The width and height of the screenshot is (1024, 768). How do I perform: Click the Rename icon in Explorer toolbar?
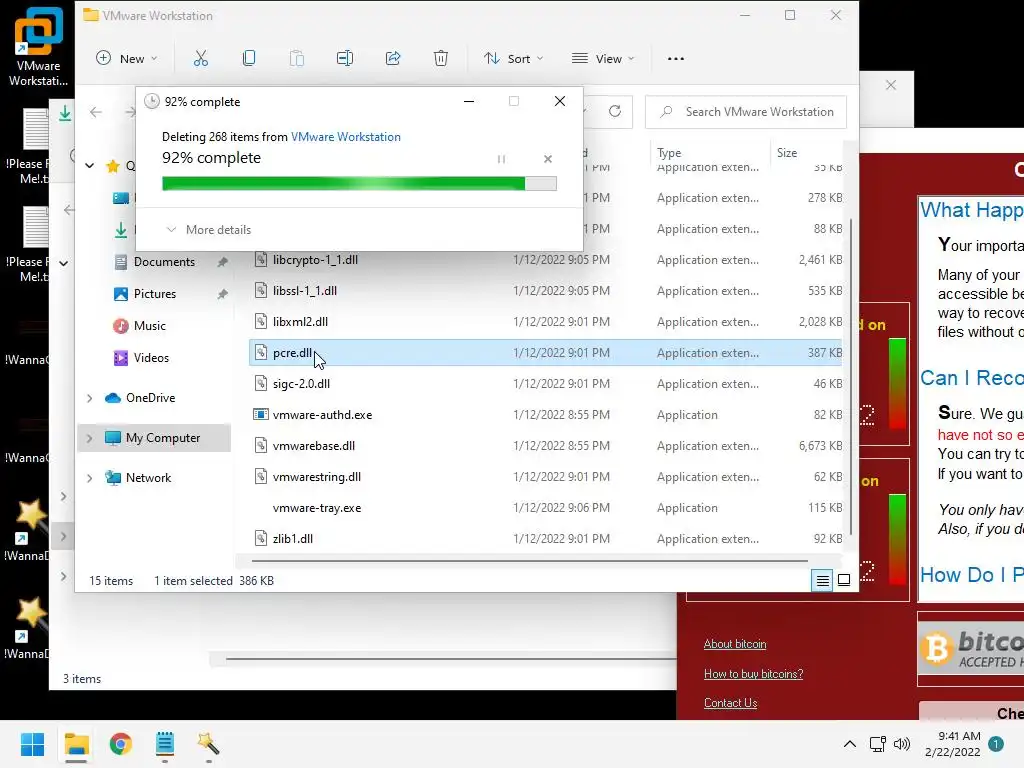(345, 59)
